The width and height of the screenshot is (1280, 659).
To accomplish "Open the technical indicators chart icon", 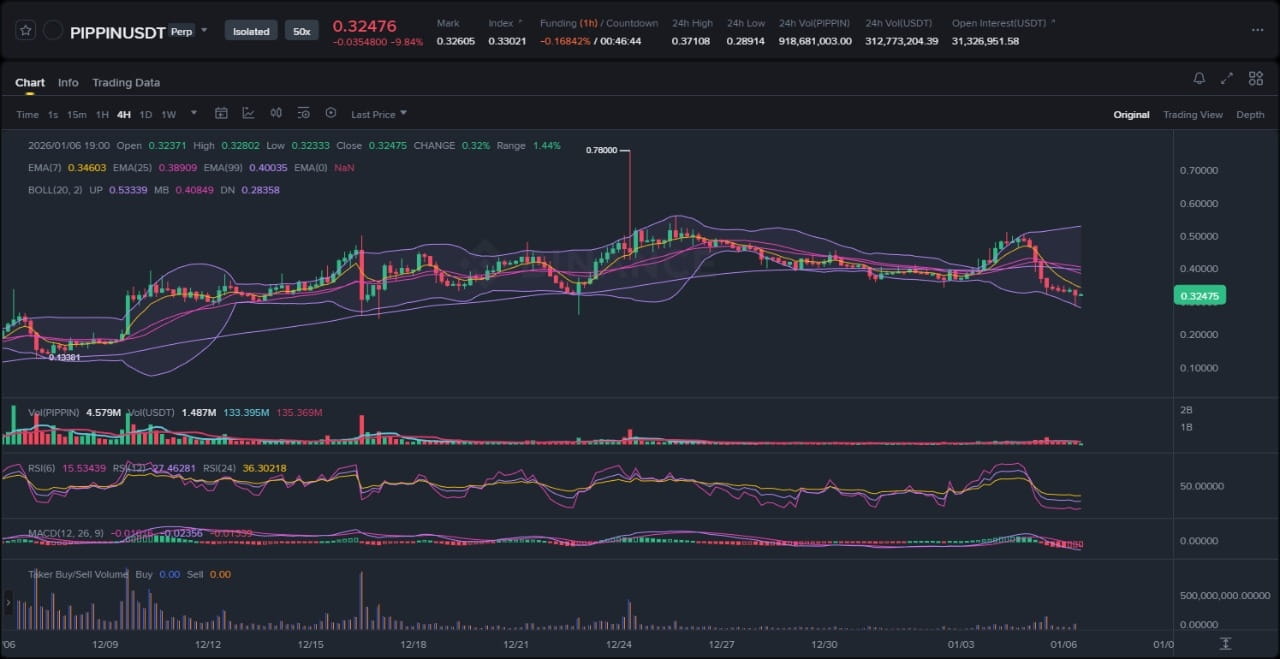I will [248, 113].
